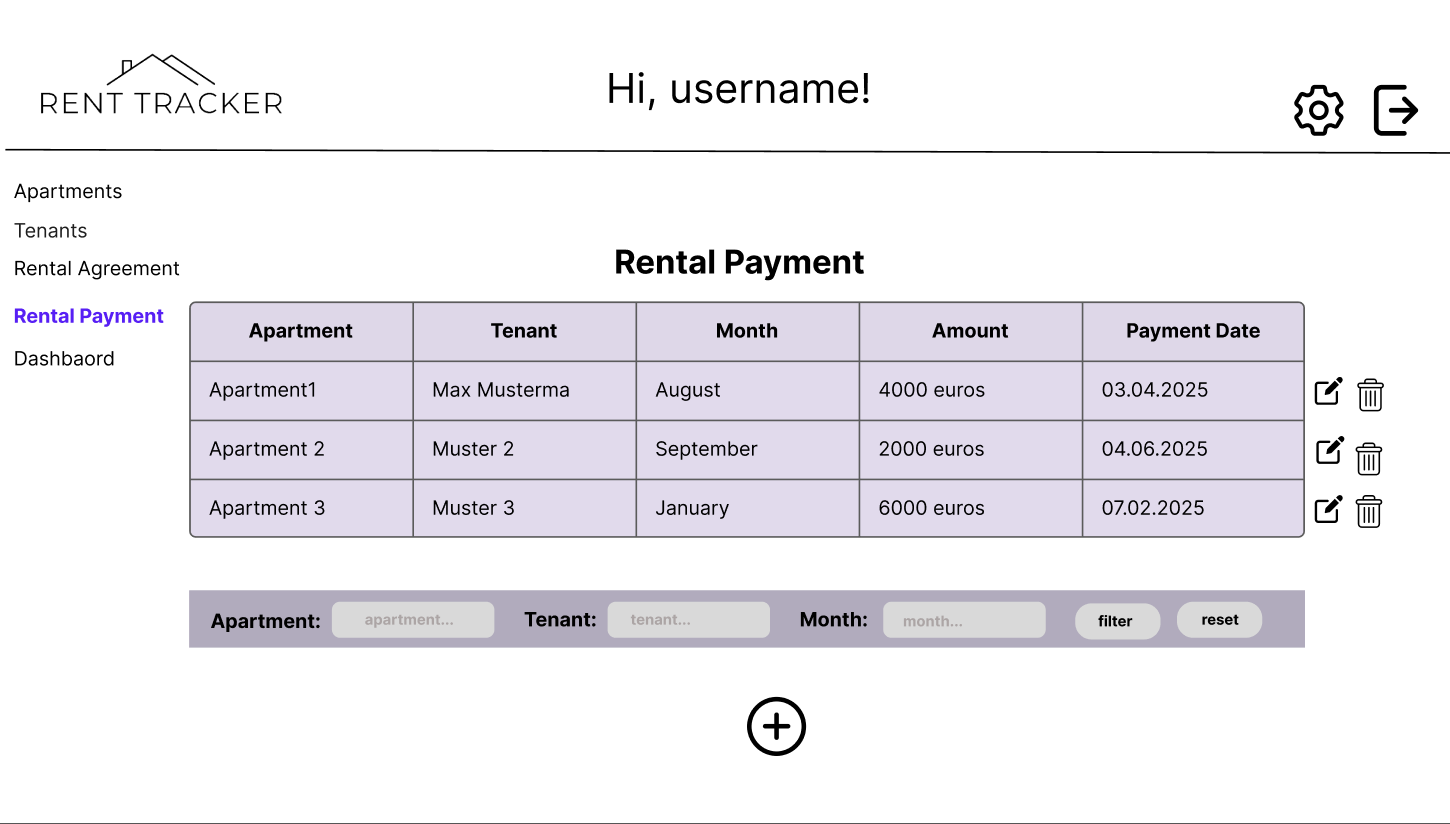The width and height of the screenshot is (1450, 824).
Task: Click the apartment filter input field
Action: 412,620
